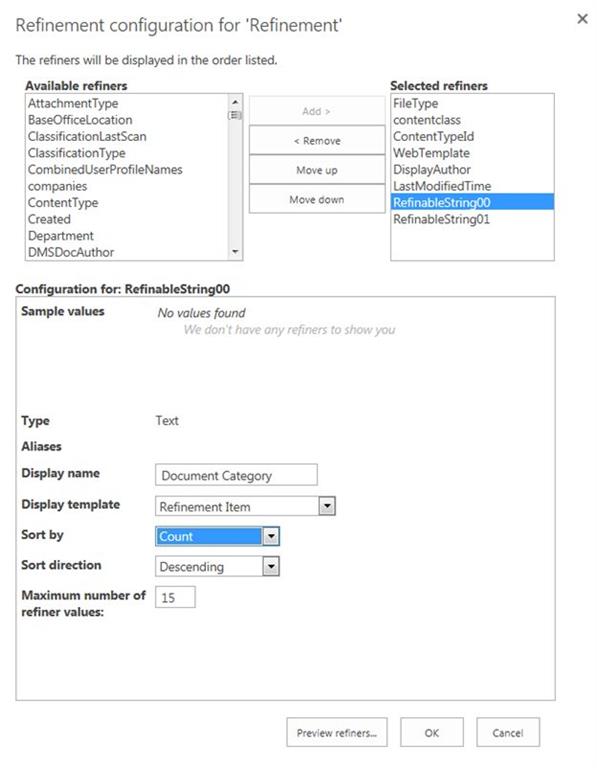The image size is (597, 768).
Task: Select contentclass in Selected refiners
Action: pyautogui.click(x=472, y=120)
